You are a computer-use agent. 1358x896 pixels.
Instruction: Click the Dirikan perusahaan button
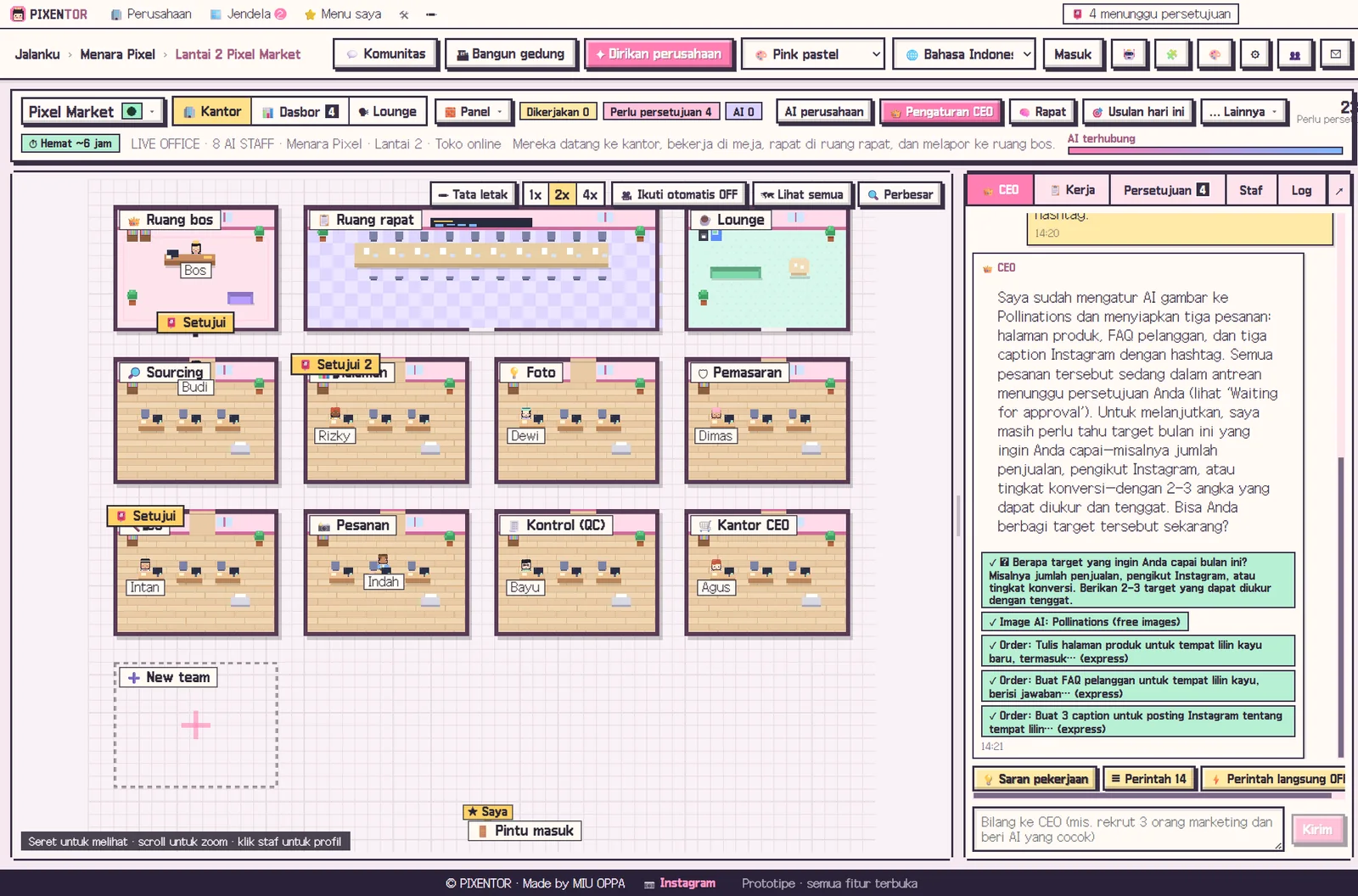(x=659, y=54)
